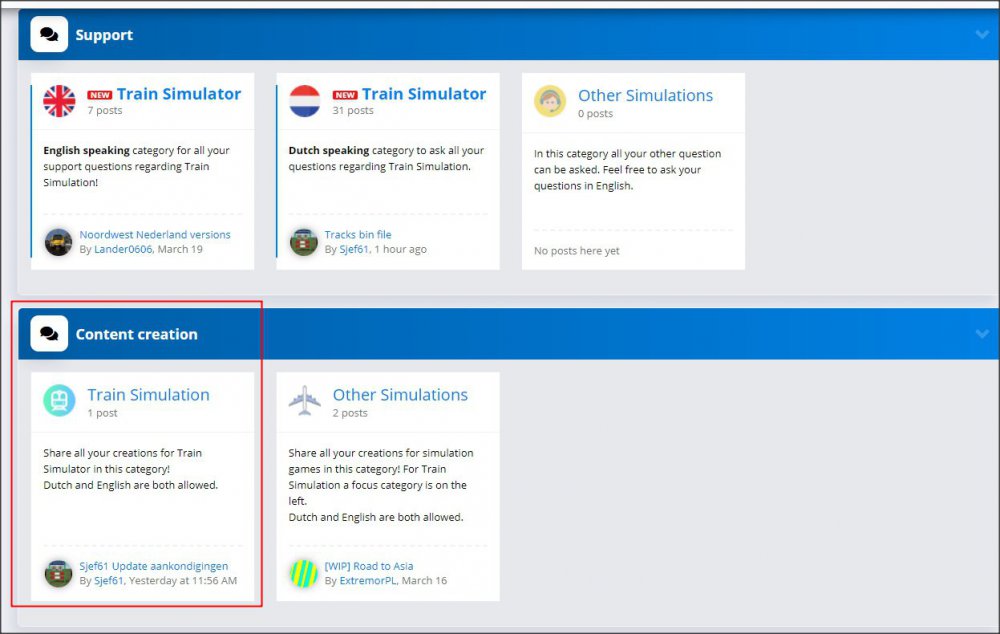Collapse the Content creation section chevron
The width and height of the screenshot is (1000, 634).
981,334
